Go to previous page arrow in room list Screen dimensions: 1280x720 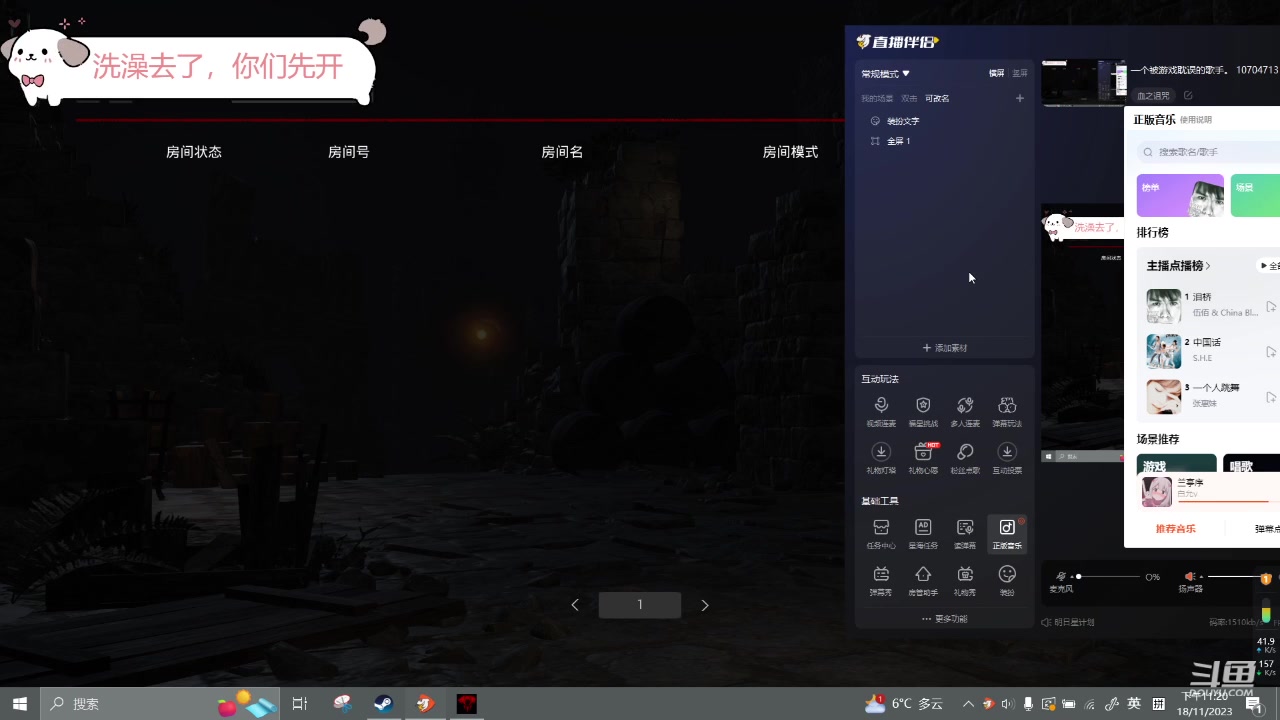(x=575, y=605)
